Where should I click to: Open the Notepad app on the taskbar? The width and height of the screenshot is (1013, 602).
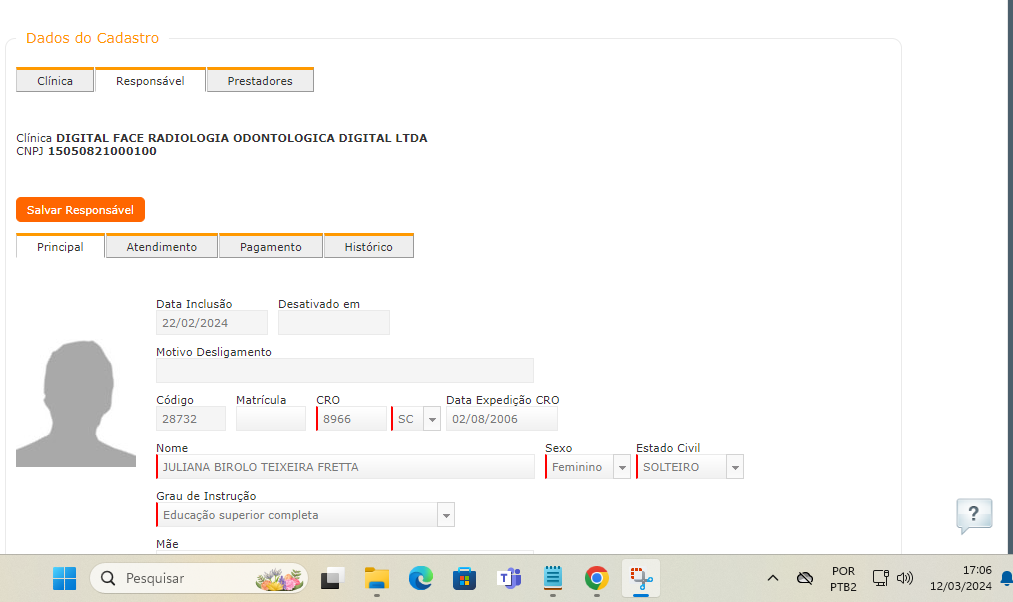point(552,578)
